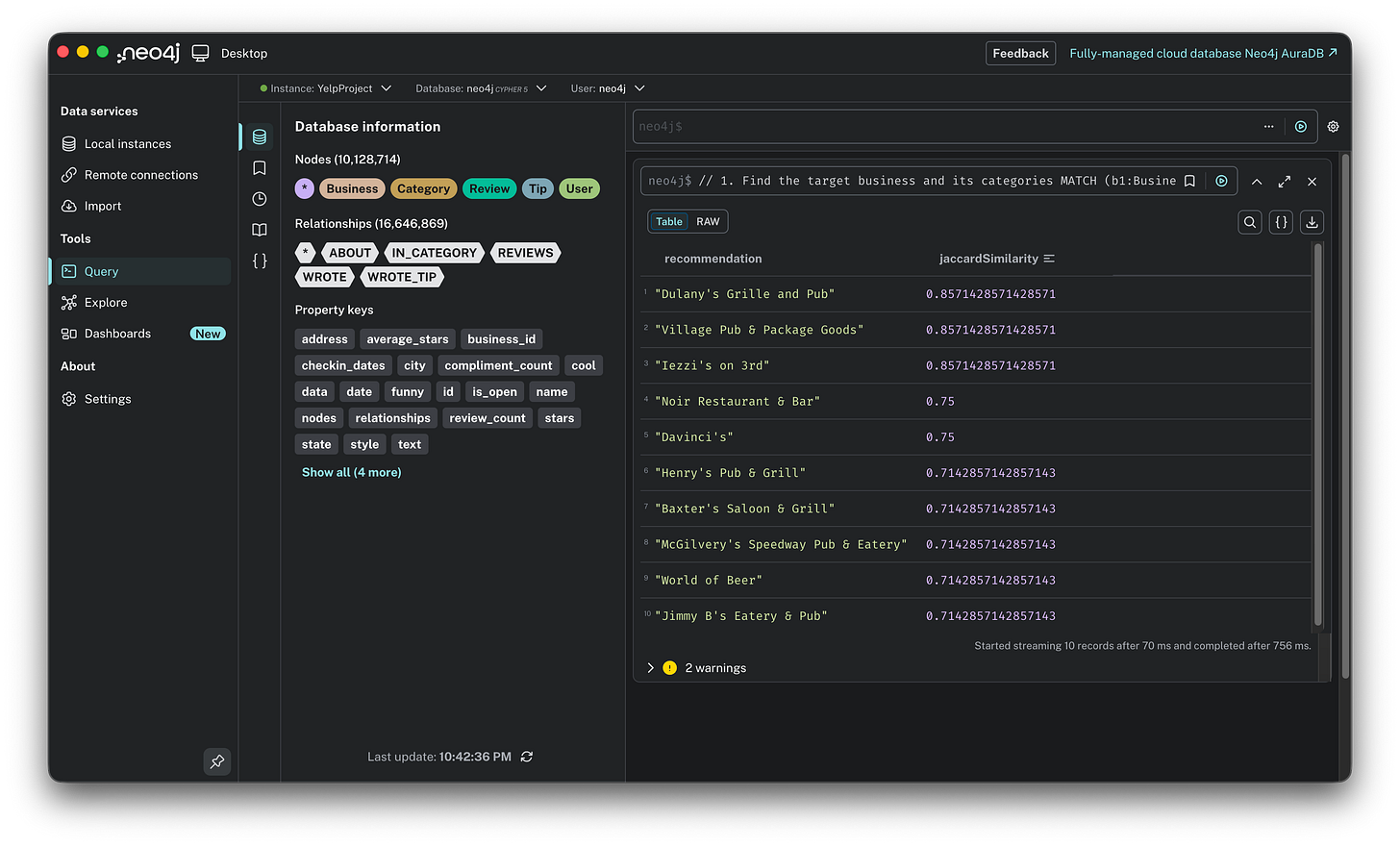The height and width of the screenshot is (846, 1400).
Task: Click the ABOUT relationship type
Action: coord(350,253)
